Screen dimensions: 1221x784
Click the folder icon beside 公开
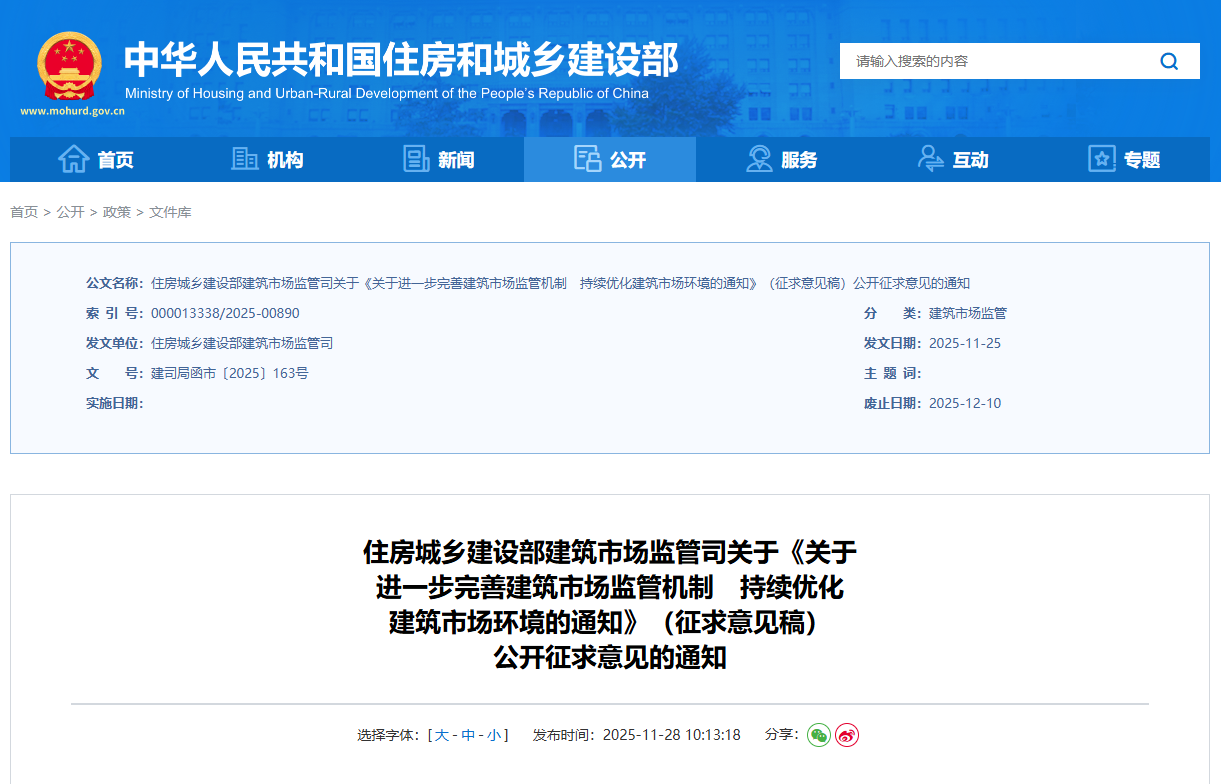pyautogui.click(x=587, y=158)
